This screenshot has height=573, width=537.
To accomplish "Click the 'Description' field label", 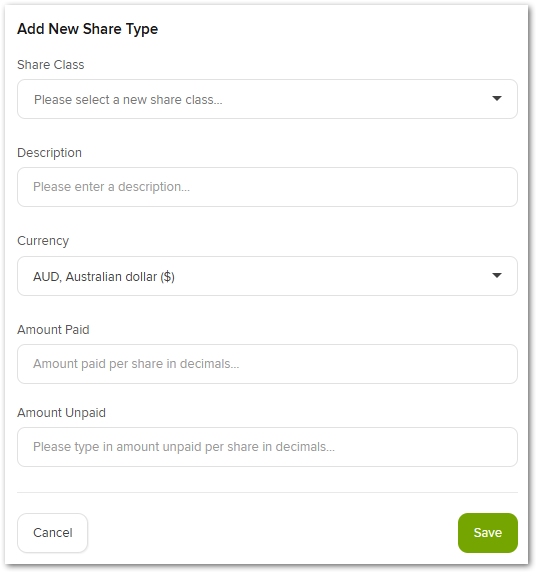I will [49, 153].
